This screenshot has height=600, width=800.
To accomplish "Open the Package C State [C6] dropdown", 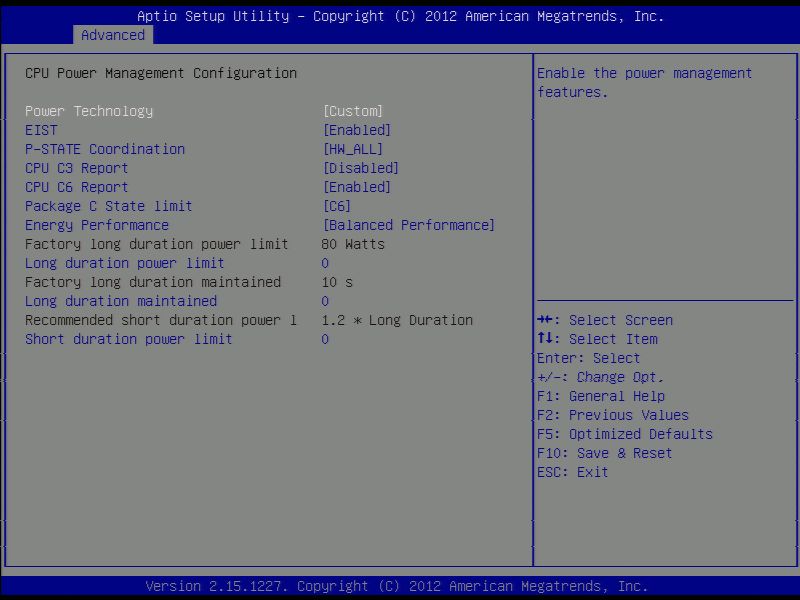I will click(x=337, y=206).
